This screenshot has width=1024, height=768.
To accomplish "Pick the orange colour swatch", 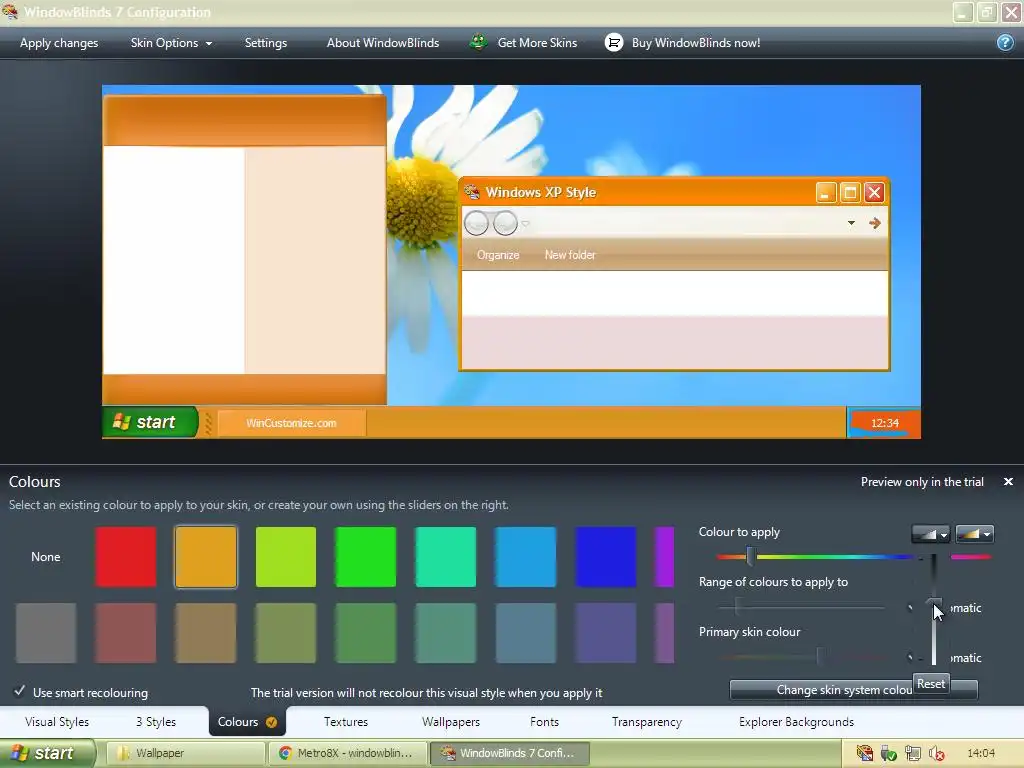I will coord(206,556).
